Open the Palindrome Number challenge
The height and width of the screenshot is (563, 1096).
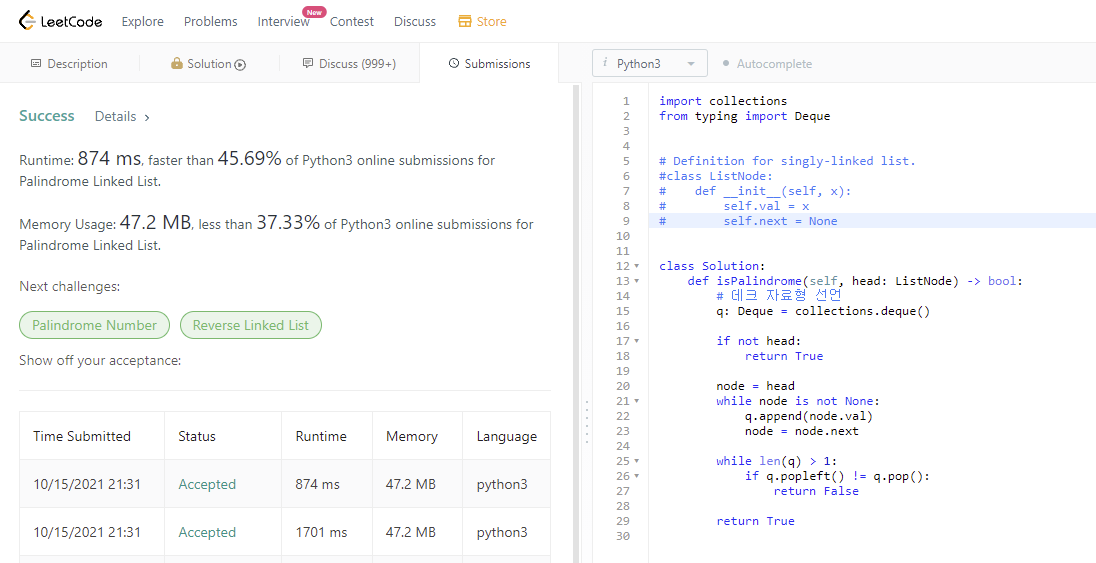pyautogui.click(x=94, y=325)
